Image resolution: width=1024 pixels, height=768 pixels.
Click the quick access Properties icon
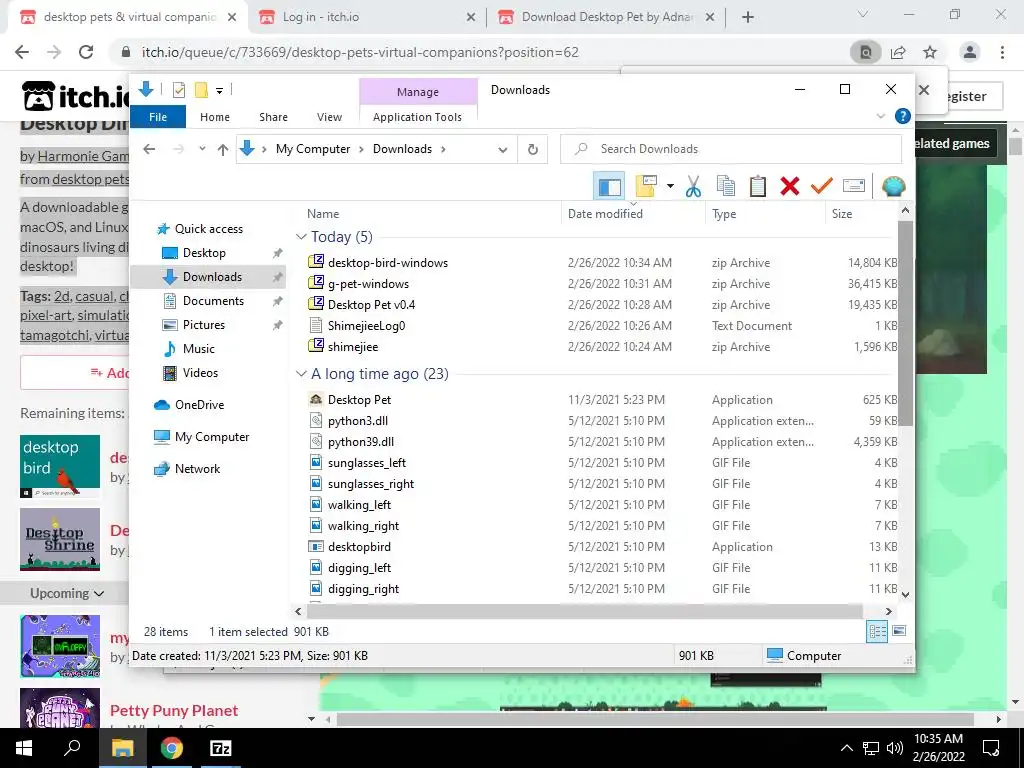pyautogui.click(x=178, y=90)
